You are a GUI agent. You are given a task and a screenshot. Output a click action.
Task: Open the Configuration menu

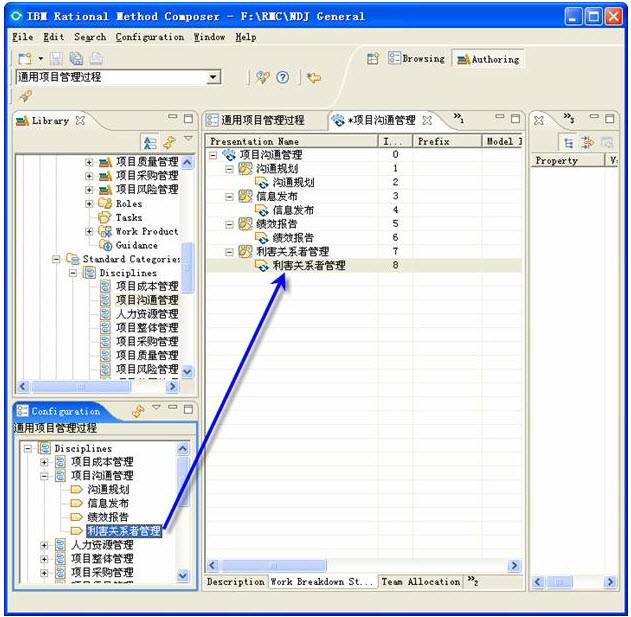[x=149, y=37]
